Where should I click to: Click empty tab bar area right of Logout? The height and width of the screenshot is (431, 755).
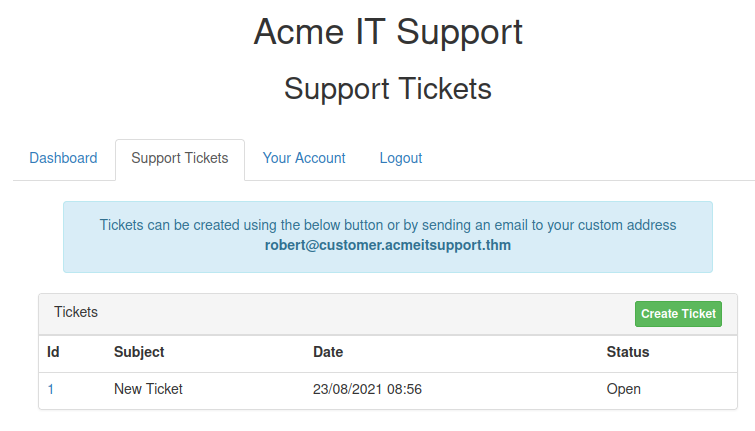tap(590, 158)
